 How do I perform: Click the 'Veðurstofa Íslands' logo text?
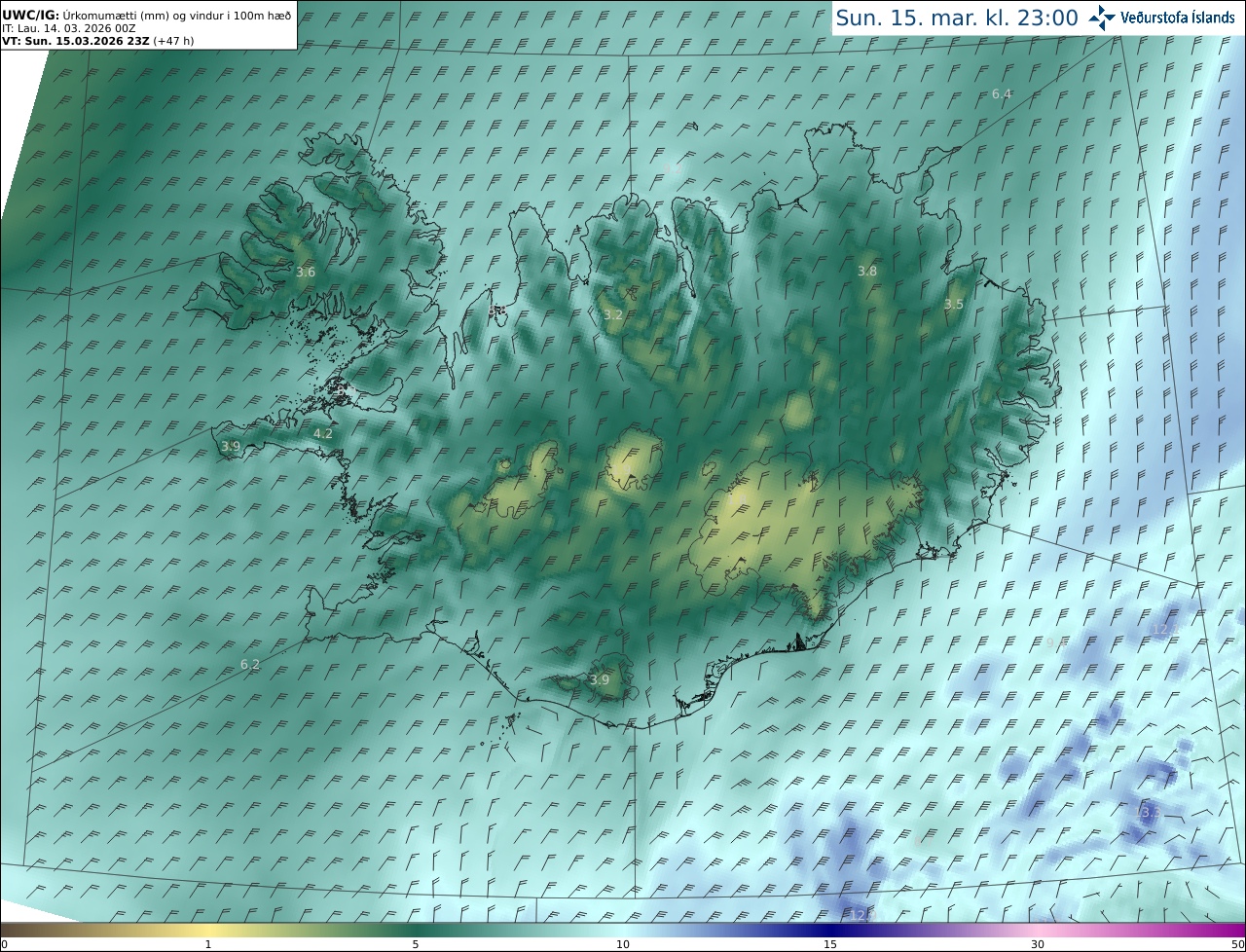pos(1178,18)
